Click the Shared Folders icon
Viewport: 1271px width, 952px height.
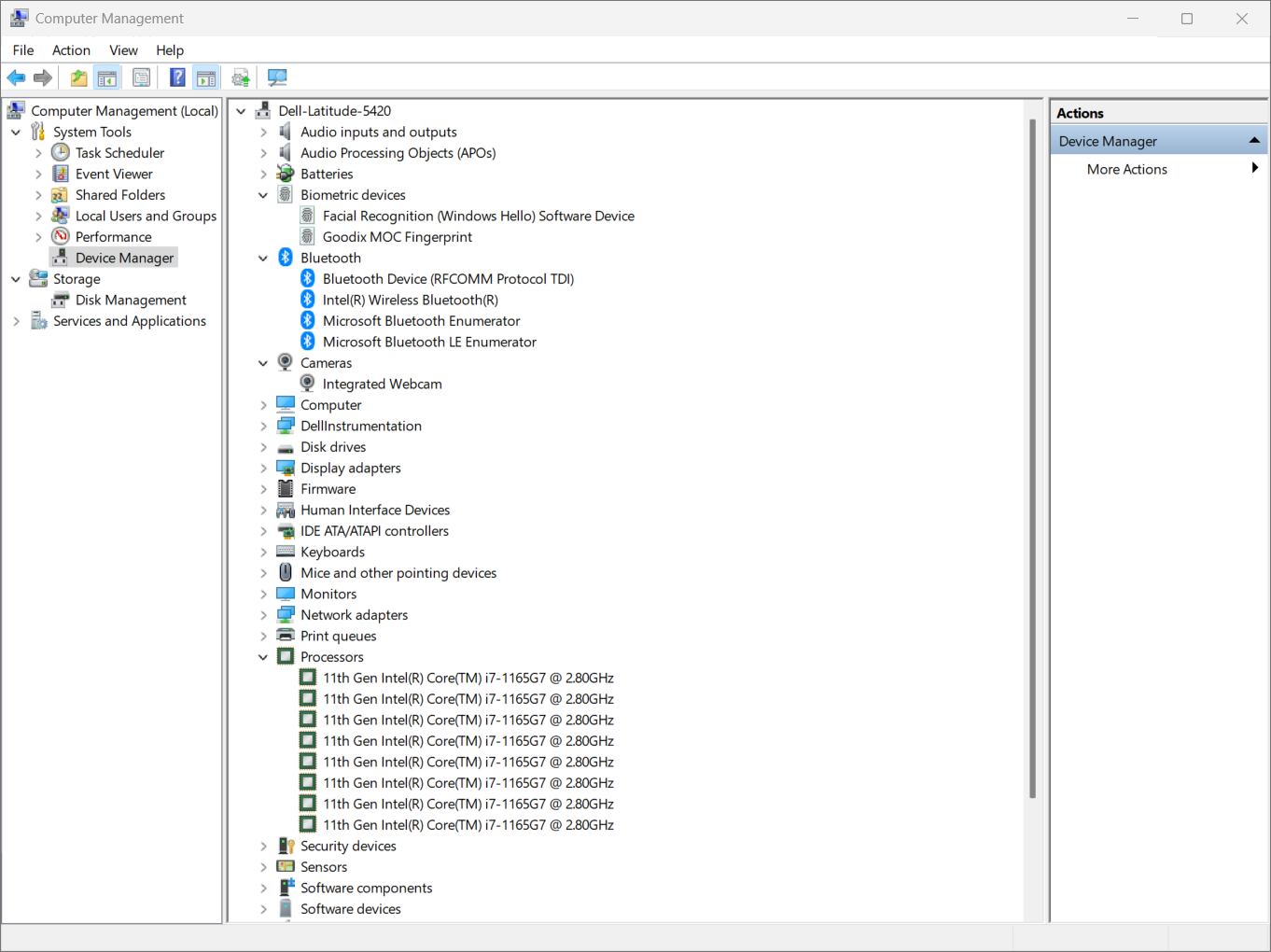[61, 194]
